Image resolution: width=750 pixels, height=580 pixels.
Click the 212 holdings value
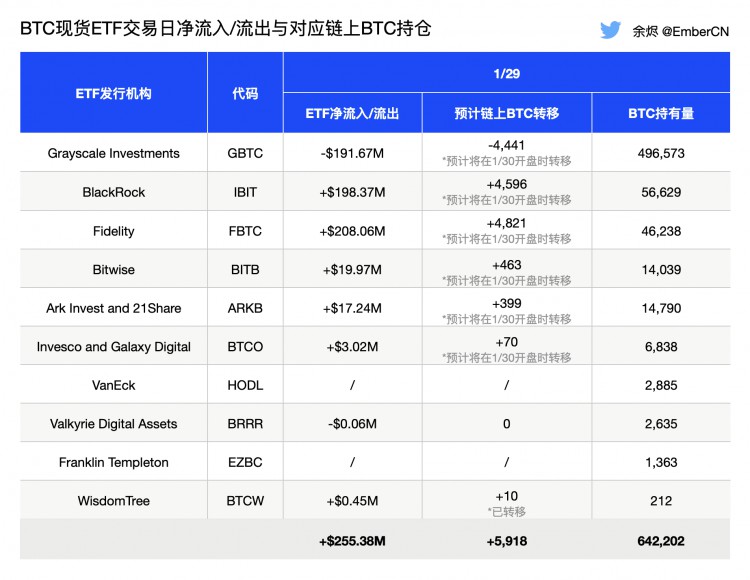tap(661, 501)
